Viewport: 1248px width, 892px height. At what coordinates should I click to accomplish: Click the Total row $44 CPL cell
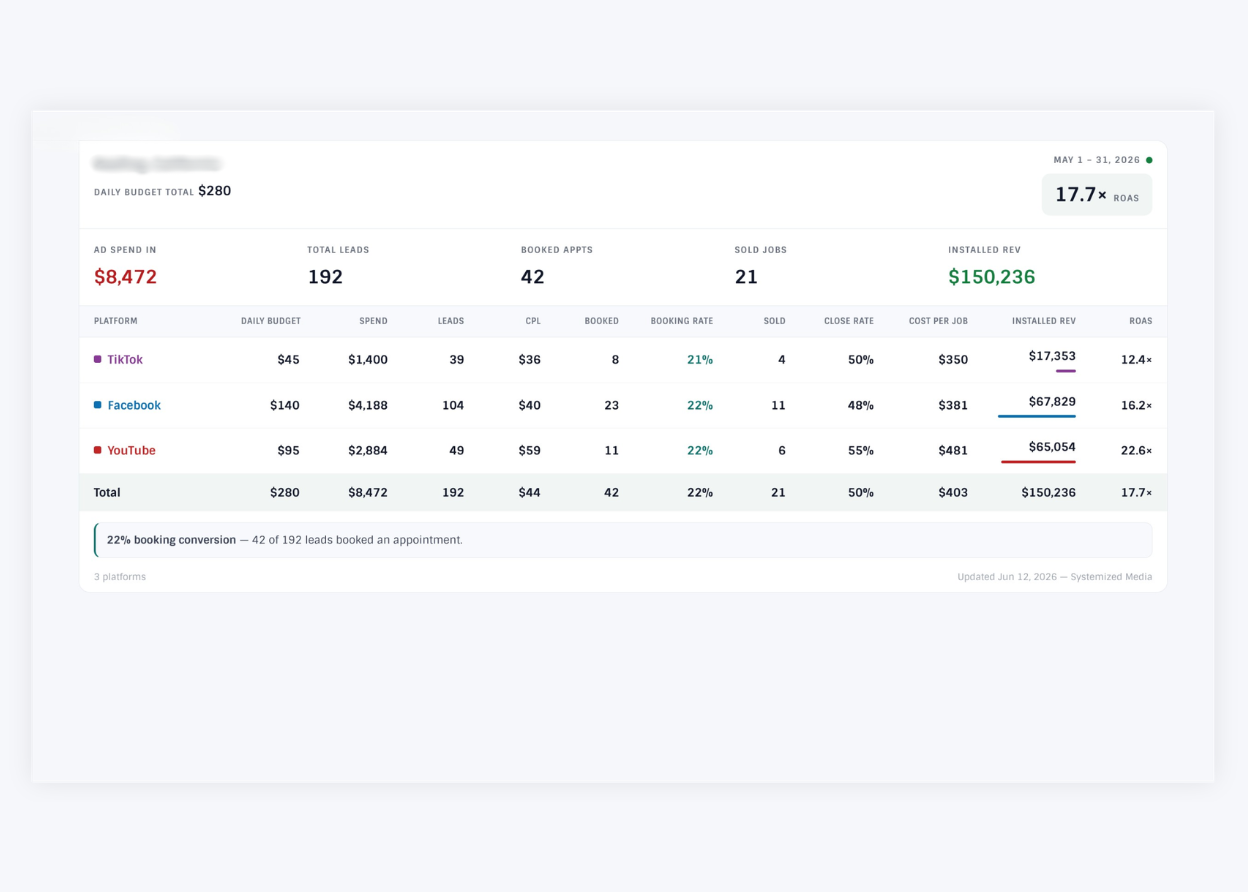530,493
